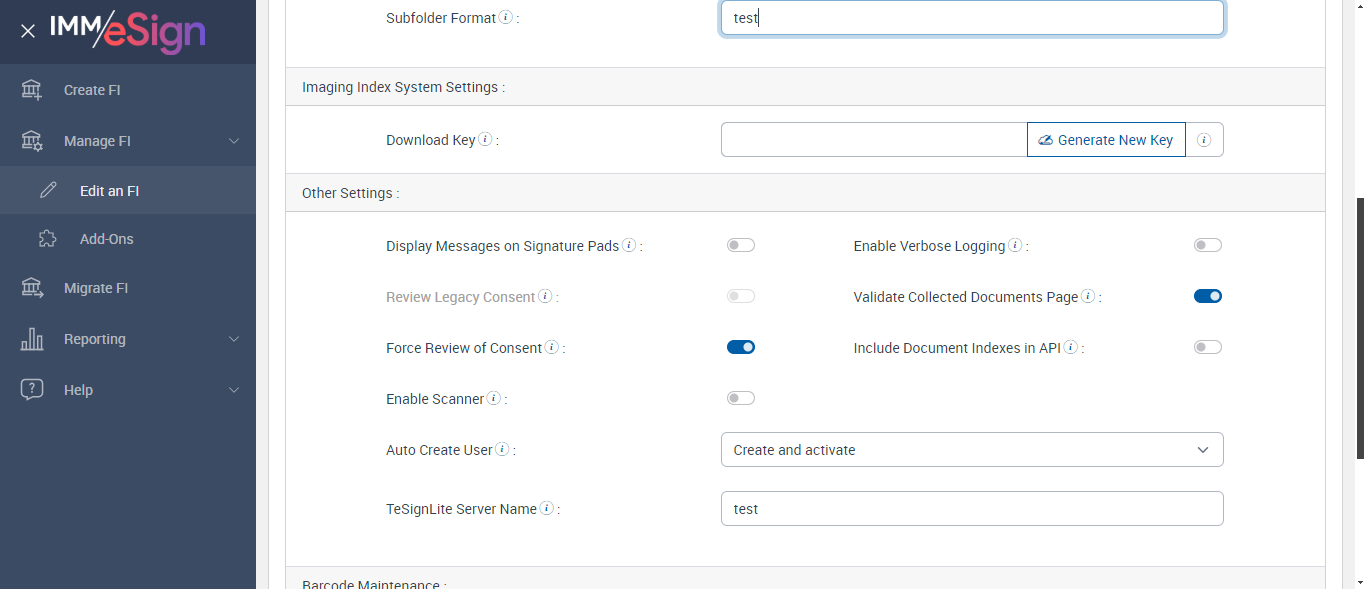Open the Auto Create User dropdown
The width and height of the screenshot is (1366, 589).
tap(972, 450)
